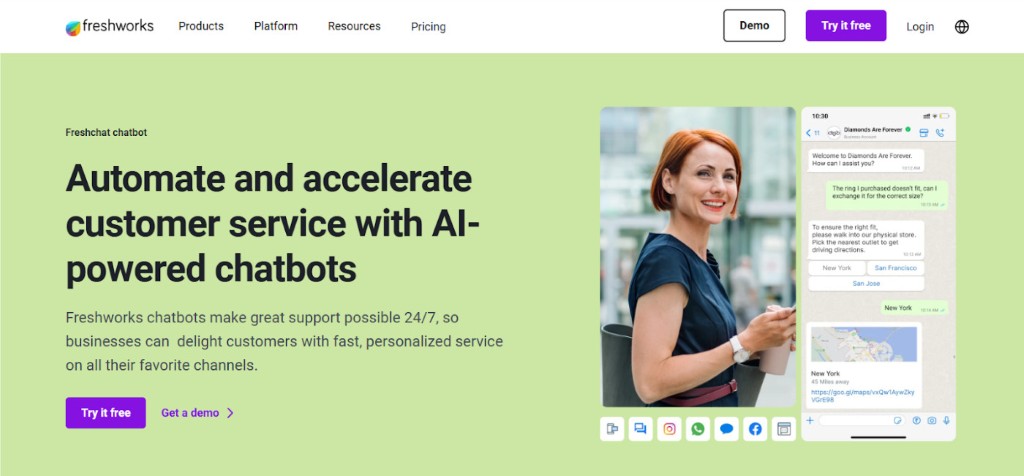Open the globe language selector
The height and width of the screenshot is (476, 1024).
tap(961, 27)
